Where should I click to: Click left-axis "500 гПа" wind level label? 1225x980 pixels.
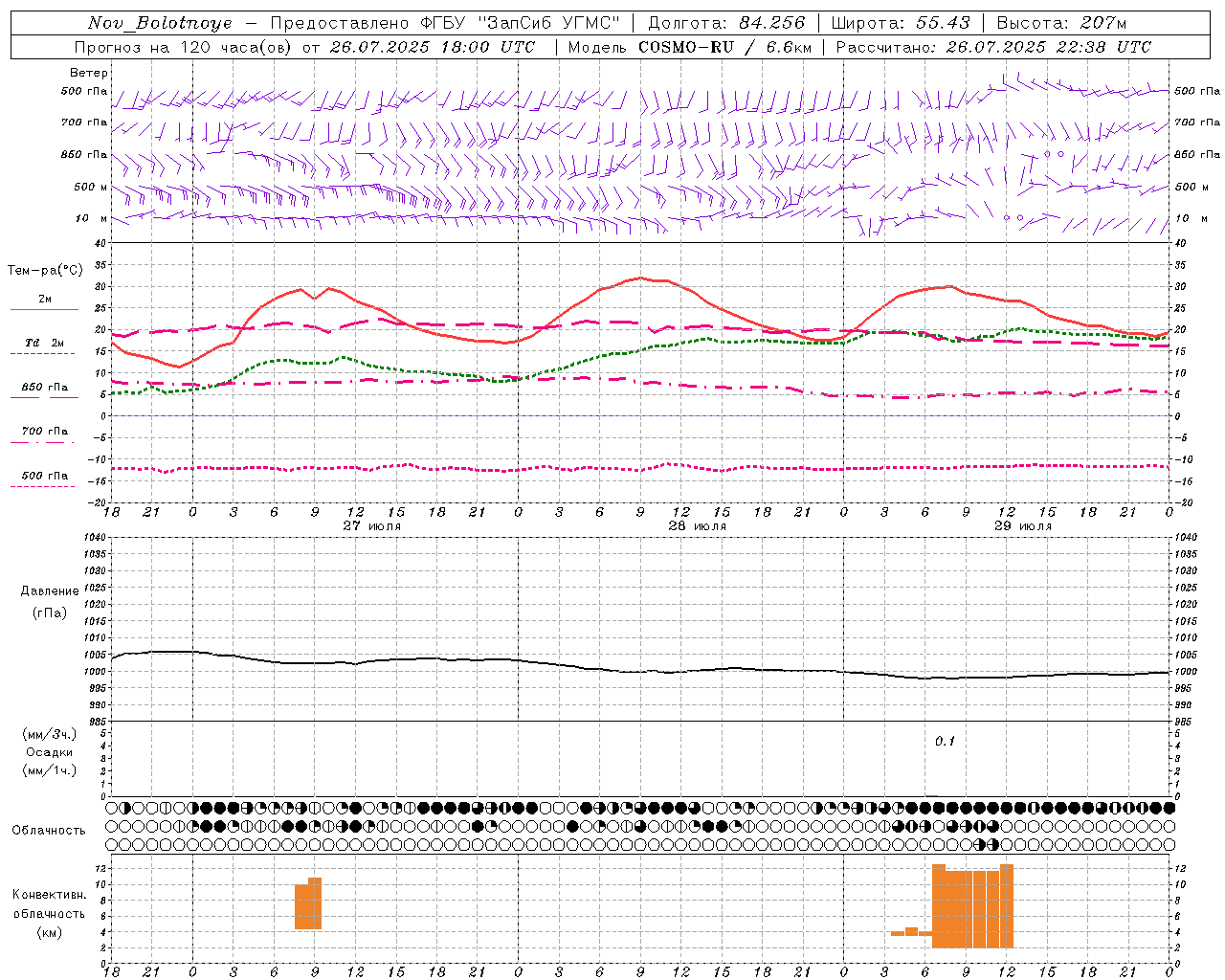coord(84,91)
